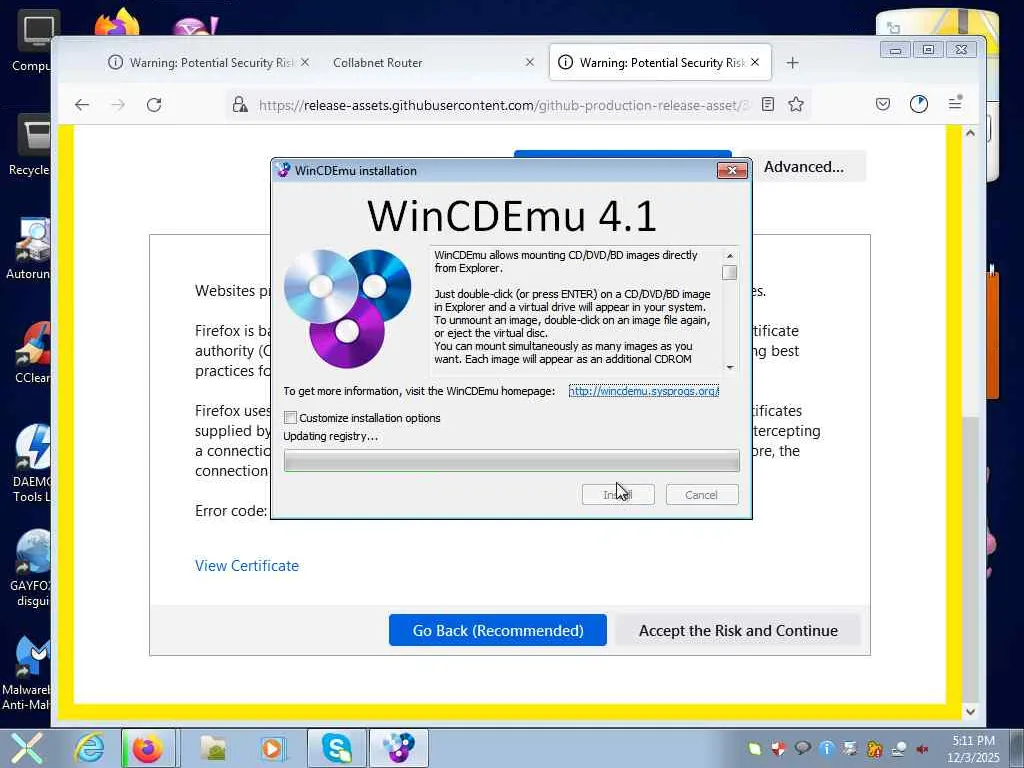Open a new Firefox tab
The image size is (1024, 768).
click(x=792, y=63)
